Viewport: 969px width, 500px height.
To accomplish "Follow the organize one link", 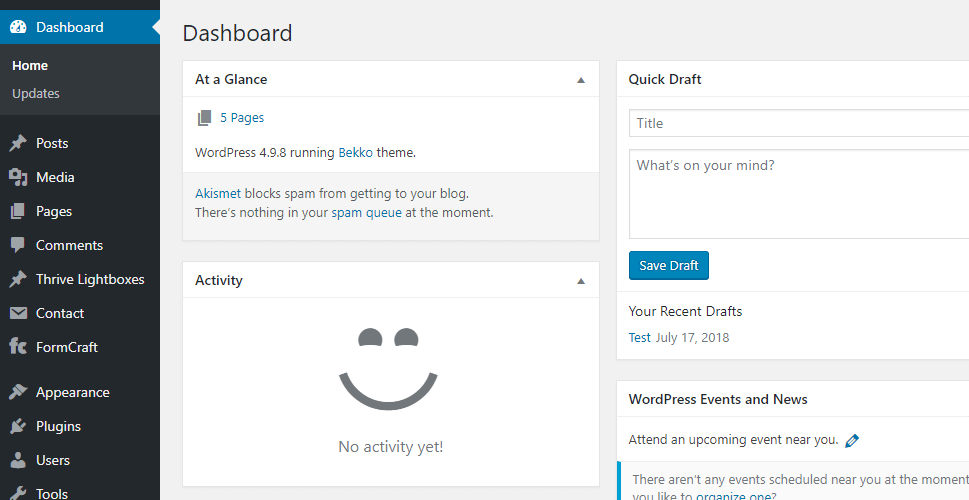I will coord(734,496).
